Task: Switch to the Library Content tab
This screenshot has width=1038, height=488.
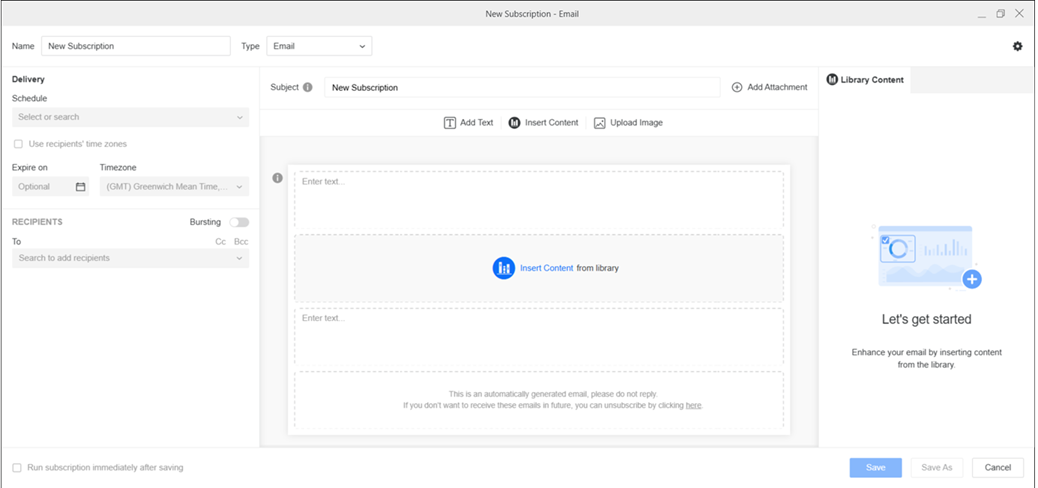Action: 865,80
